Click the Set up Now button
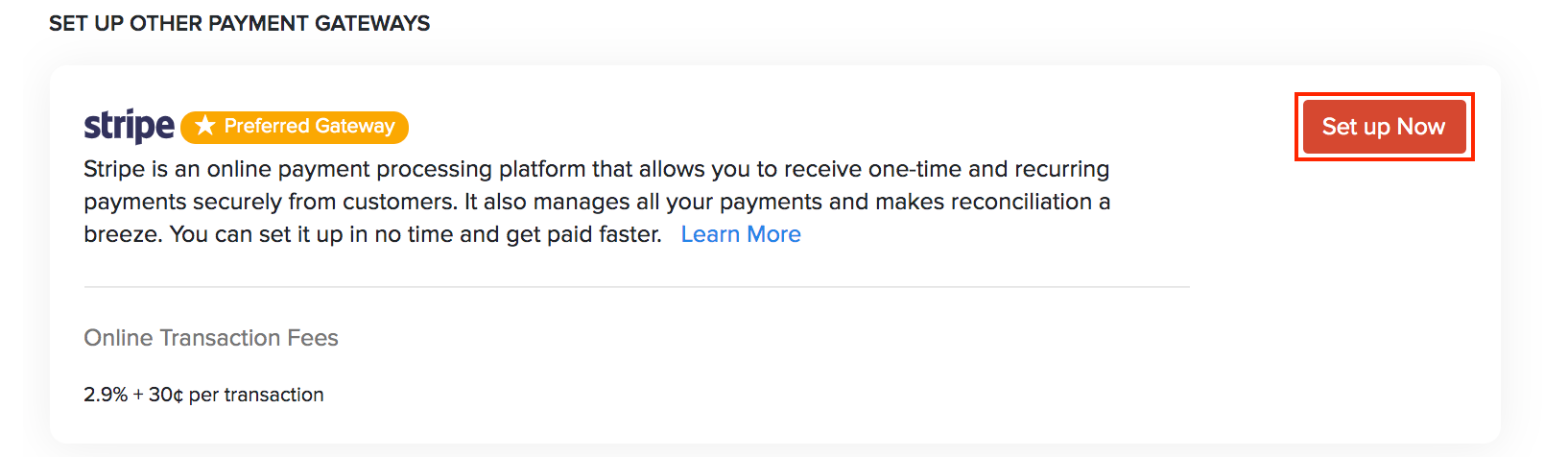The image size is (1568, 457). 1383,127
